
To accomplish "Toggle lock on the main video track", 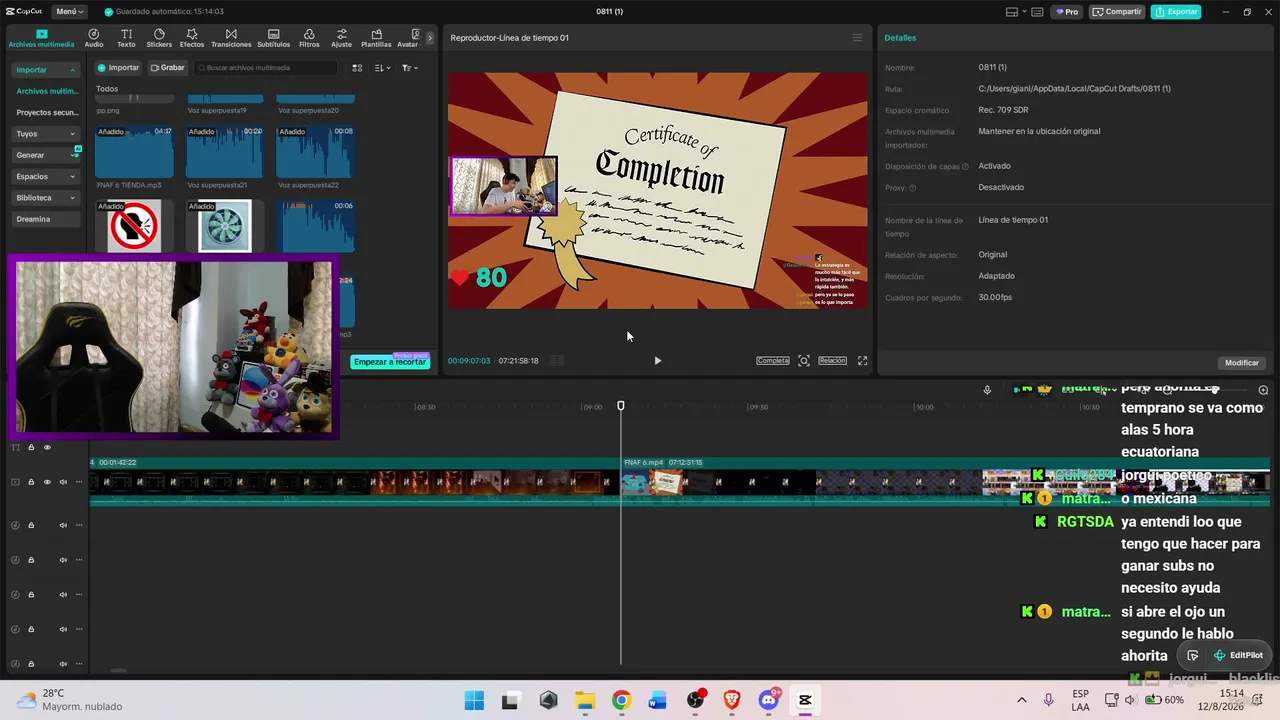I will [31, 482].
